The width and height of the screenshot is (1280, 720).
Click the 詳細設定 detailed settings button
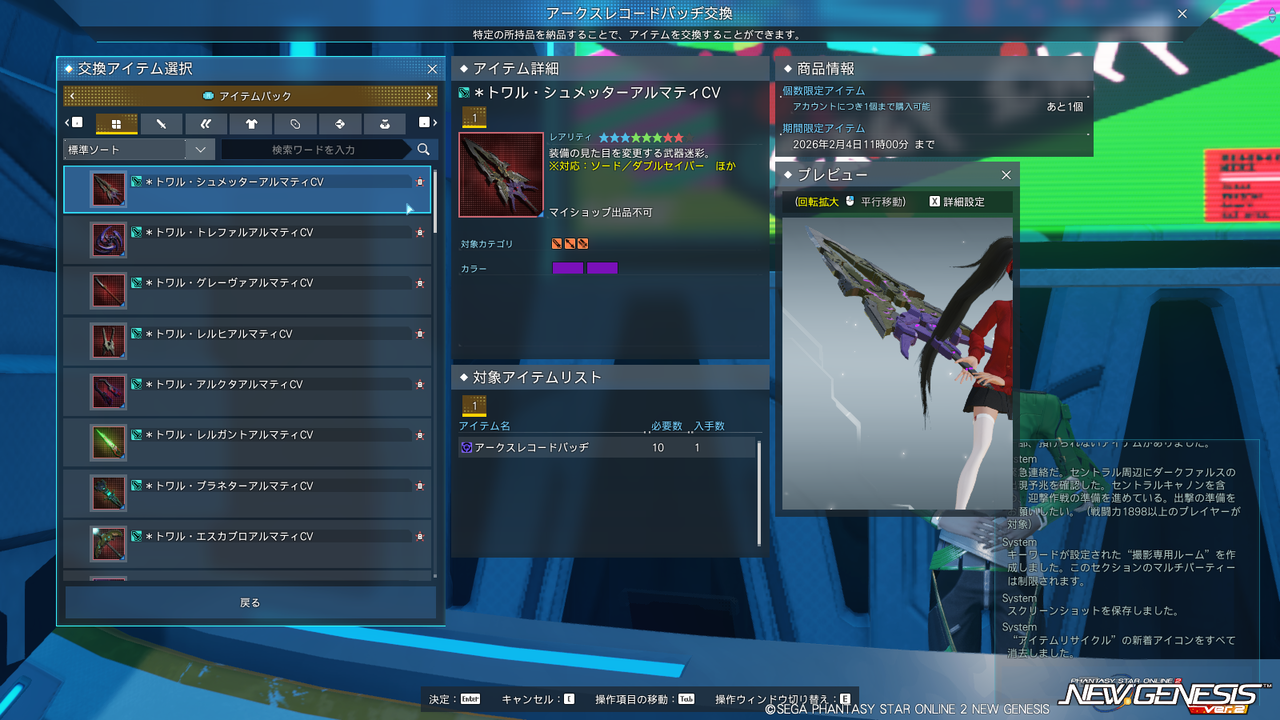pos(957,202)
